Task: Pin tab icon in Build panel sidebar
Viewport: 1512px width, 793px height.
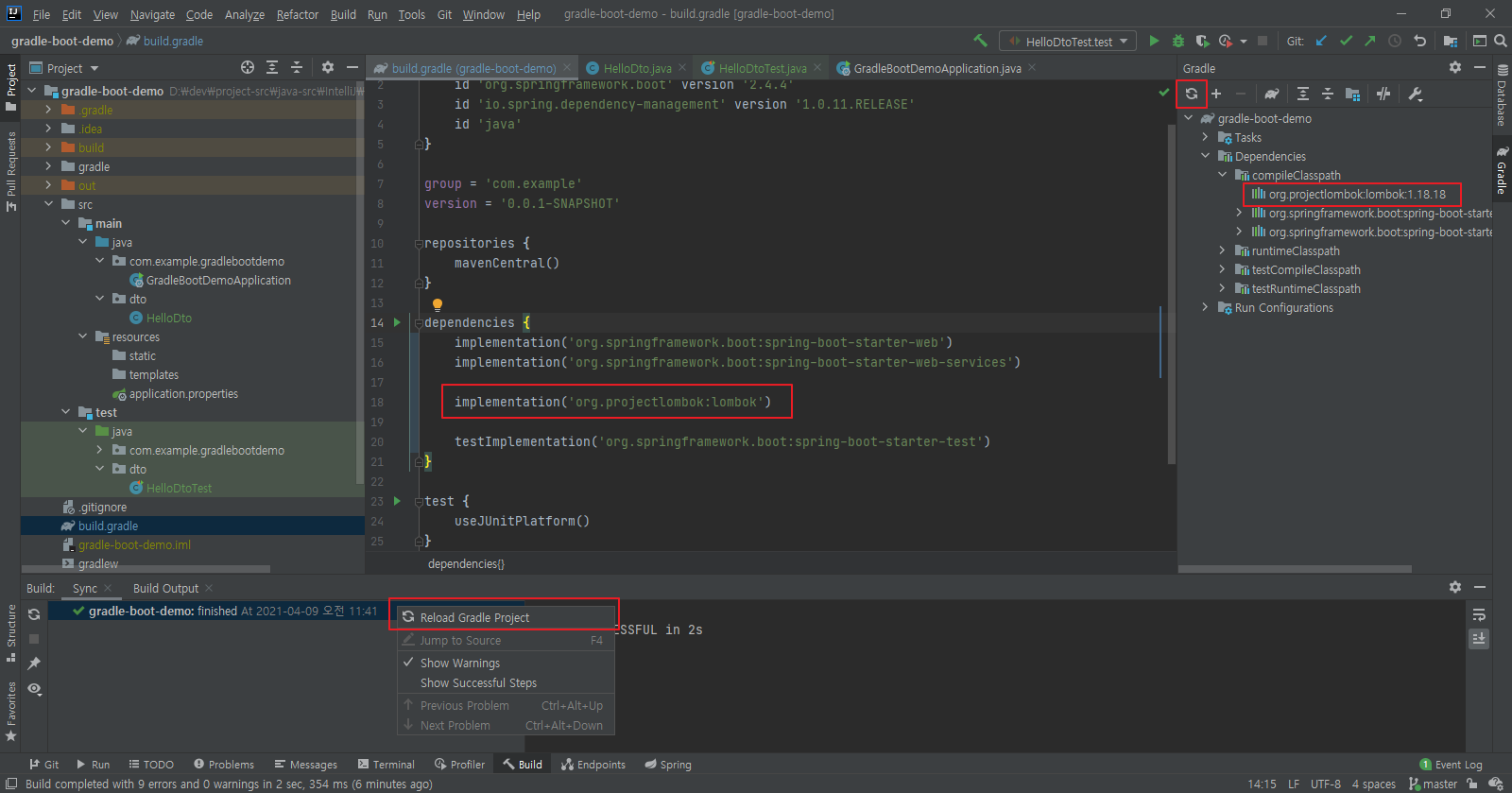Action: [34, 664]
